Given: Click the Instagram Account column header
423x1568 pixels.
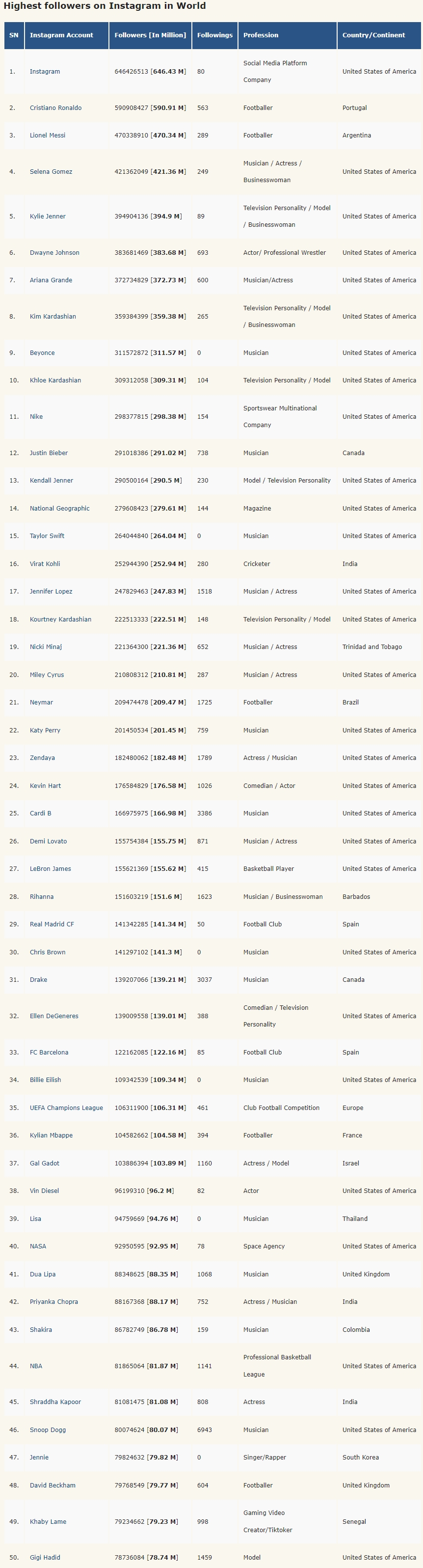Looking at the screenshot, I should pyautogui.click(x=67, y=35).
